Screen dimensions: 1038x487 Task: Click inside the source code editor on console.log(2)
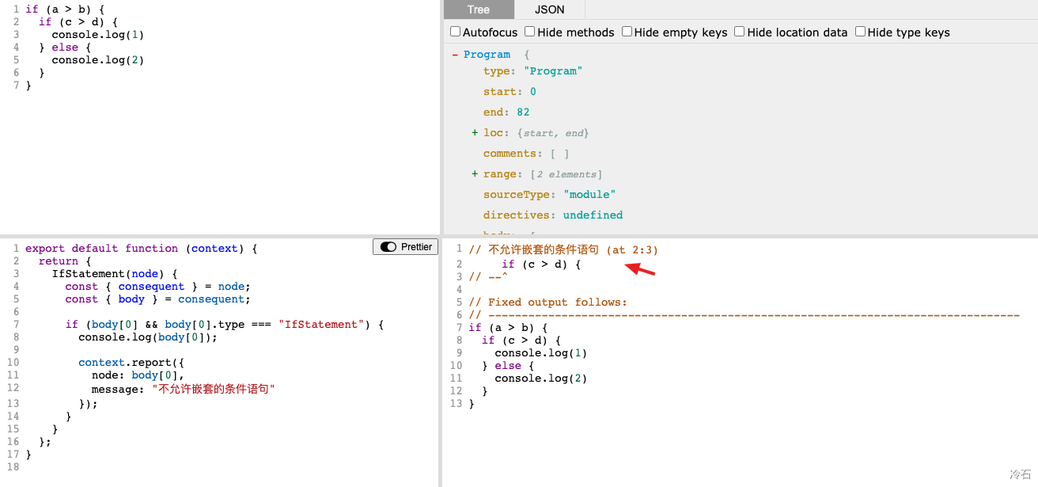tap(97, 60)
